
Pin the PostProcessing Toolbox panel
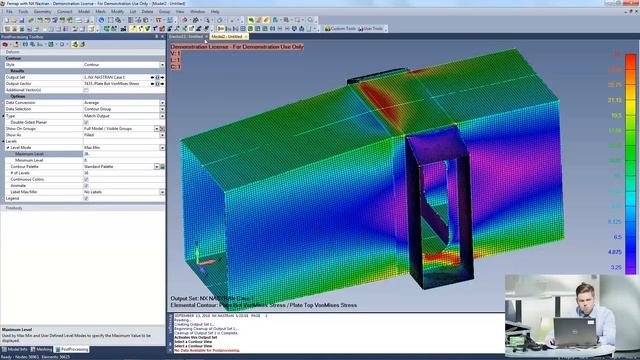157,37
